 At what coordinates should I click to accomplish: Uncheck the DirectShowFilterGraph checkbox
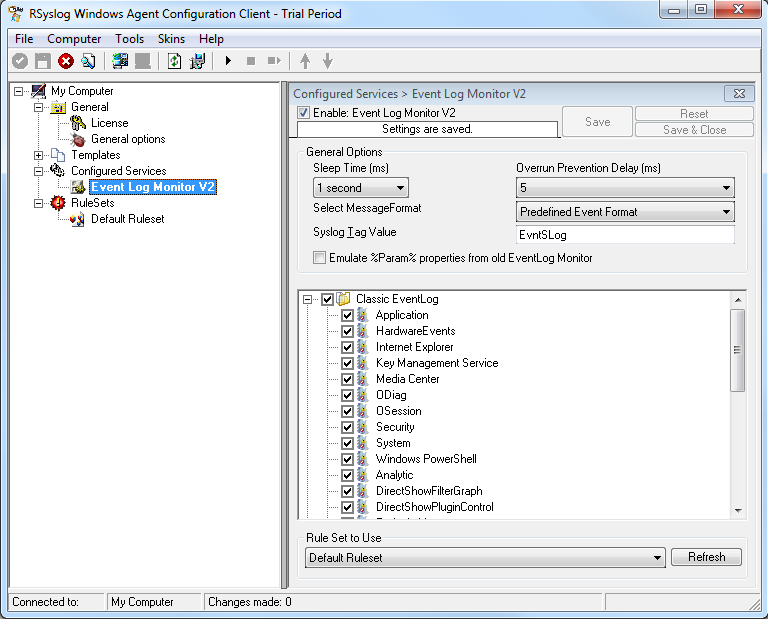click(347, 491)
